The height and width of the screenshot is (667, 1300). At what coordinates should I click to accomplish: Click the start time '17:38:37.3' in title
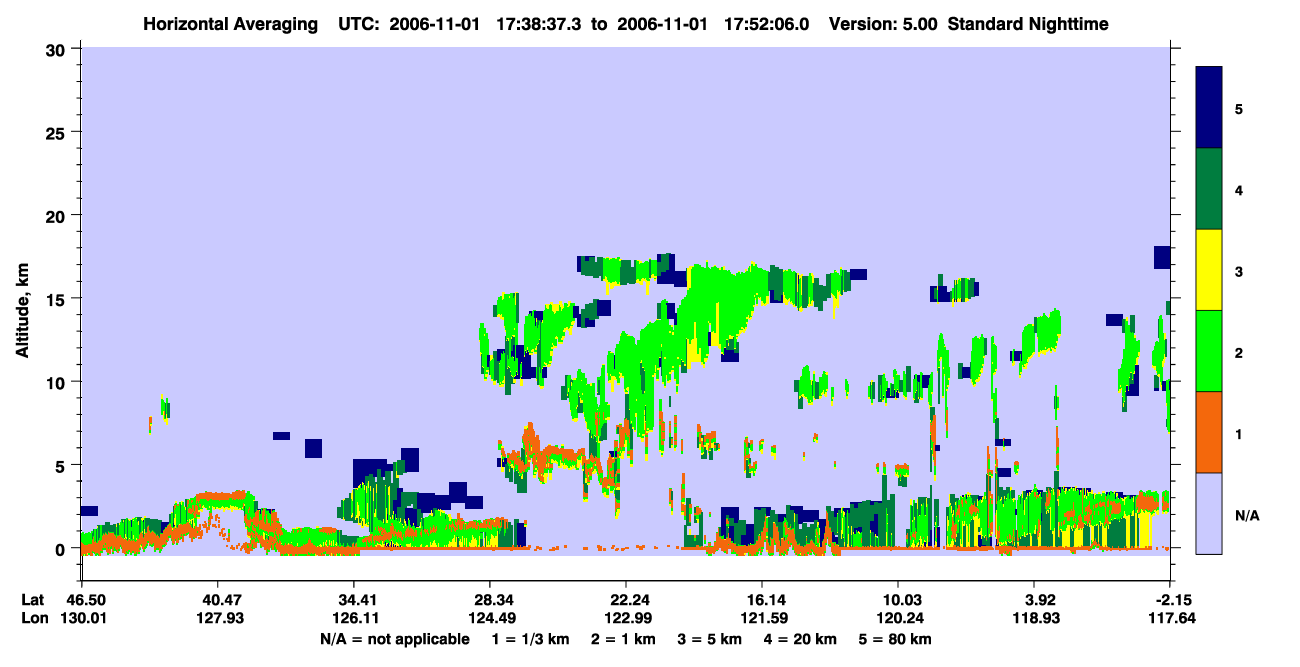pyautogui.click(x=537, y=23)
